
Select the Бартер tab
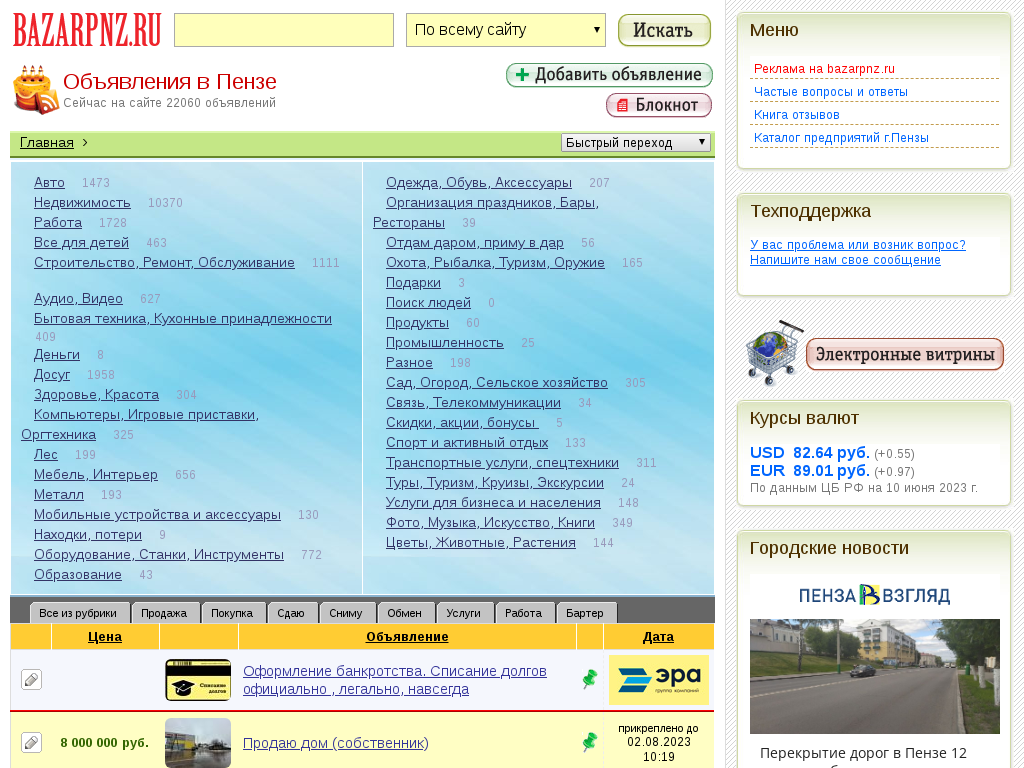[x=584, y=613]
